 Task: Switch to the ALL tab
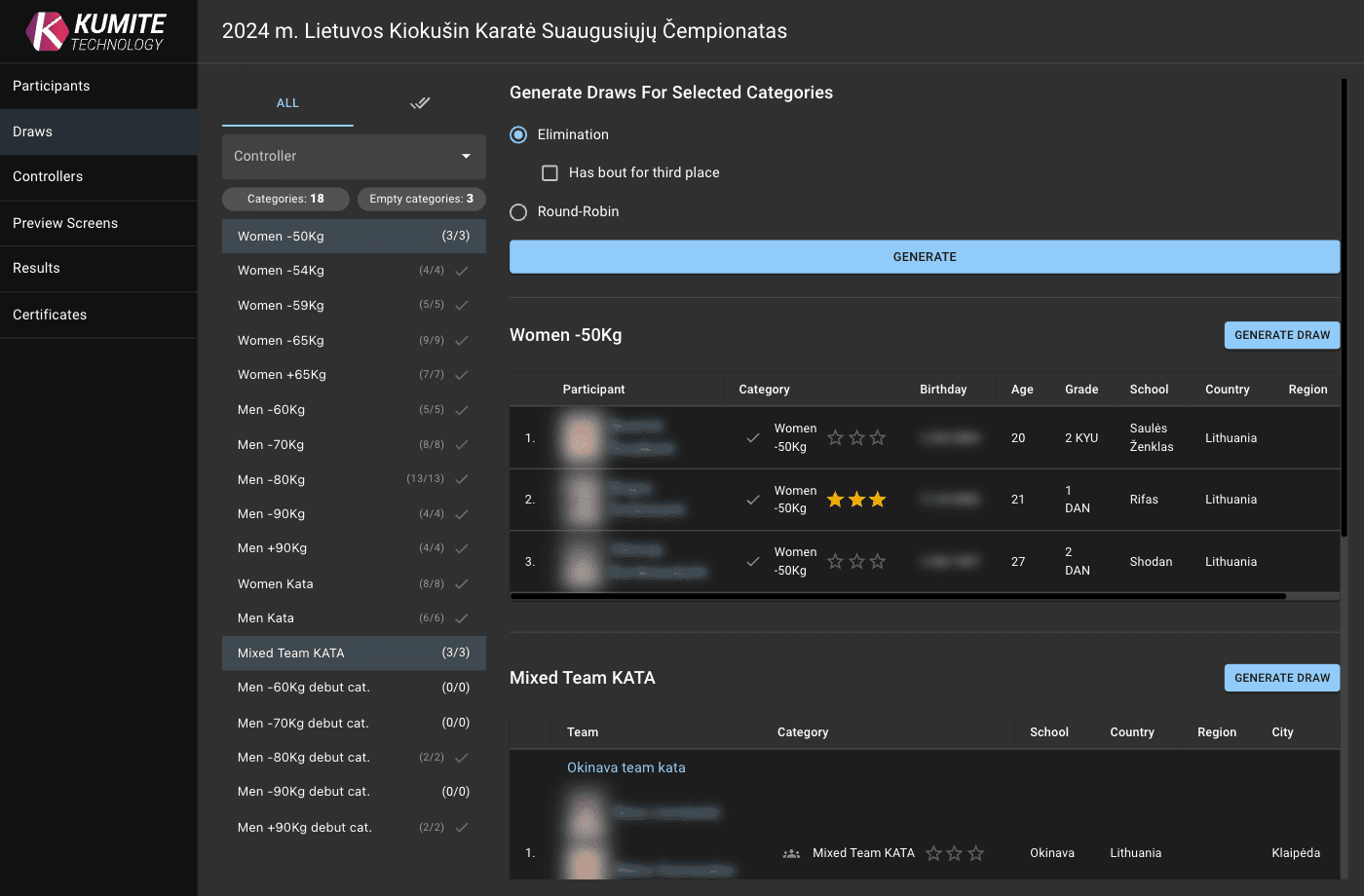point(287,102)
